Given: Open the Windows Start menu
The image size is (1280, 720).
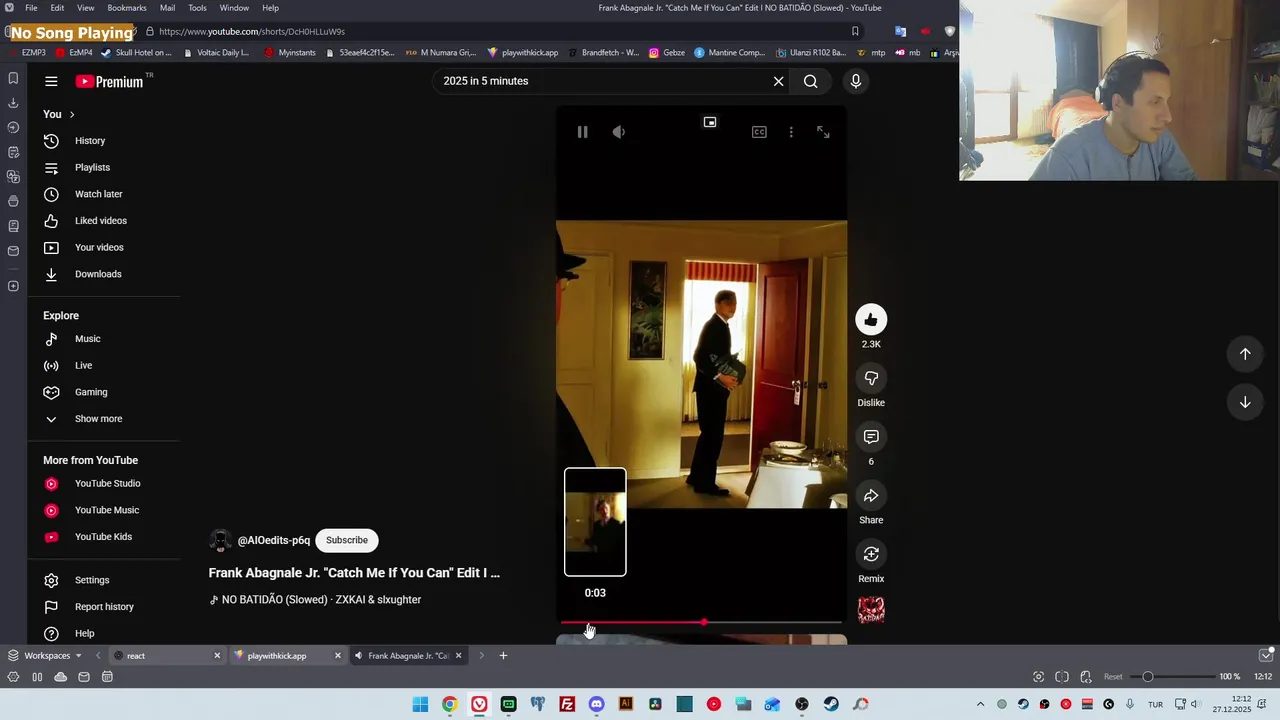Looking at the screenshot, I should [420, 704].
